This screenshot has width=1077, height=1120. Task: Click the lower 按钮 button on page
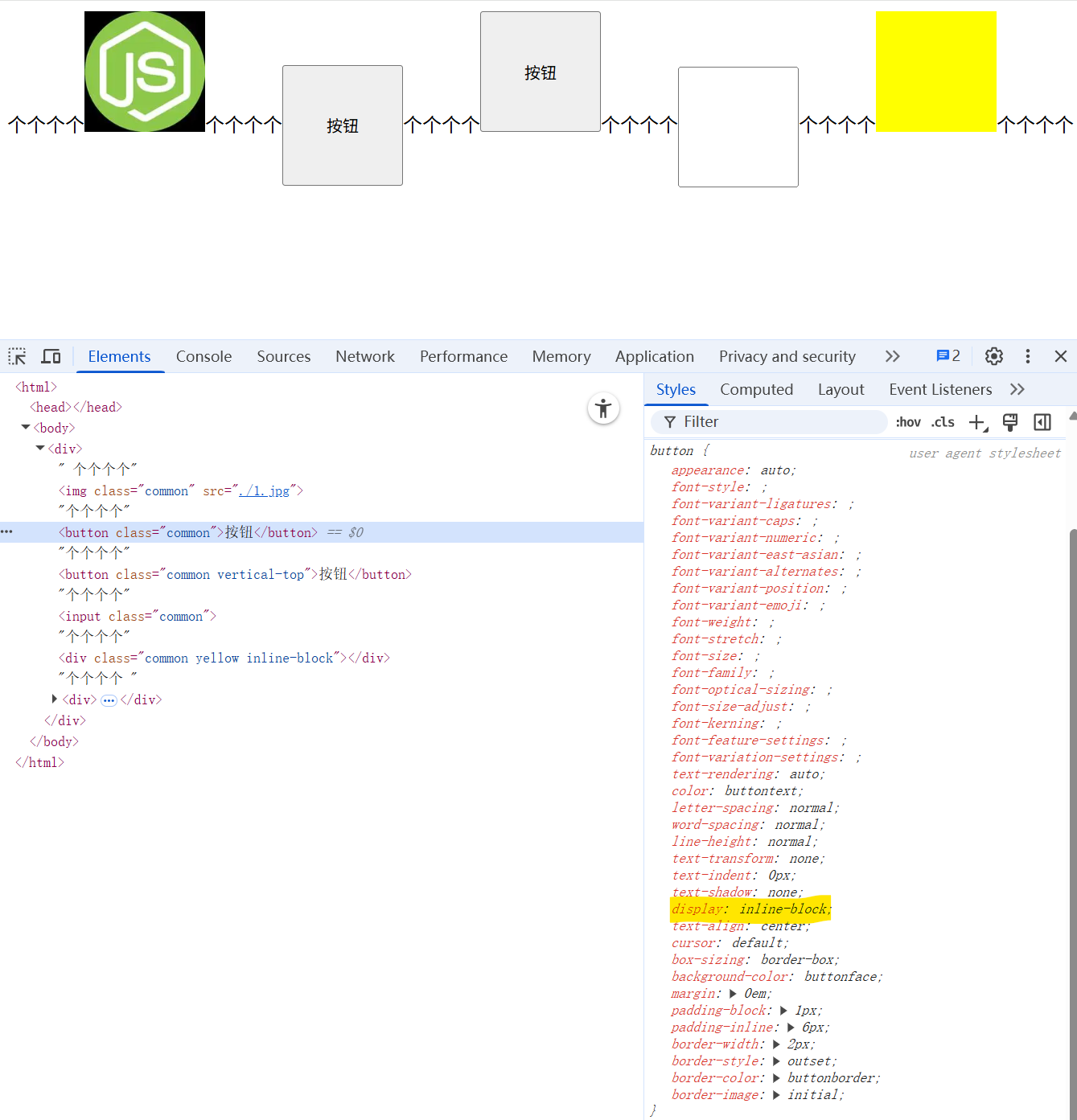[x=343, y=125]
